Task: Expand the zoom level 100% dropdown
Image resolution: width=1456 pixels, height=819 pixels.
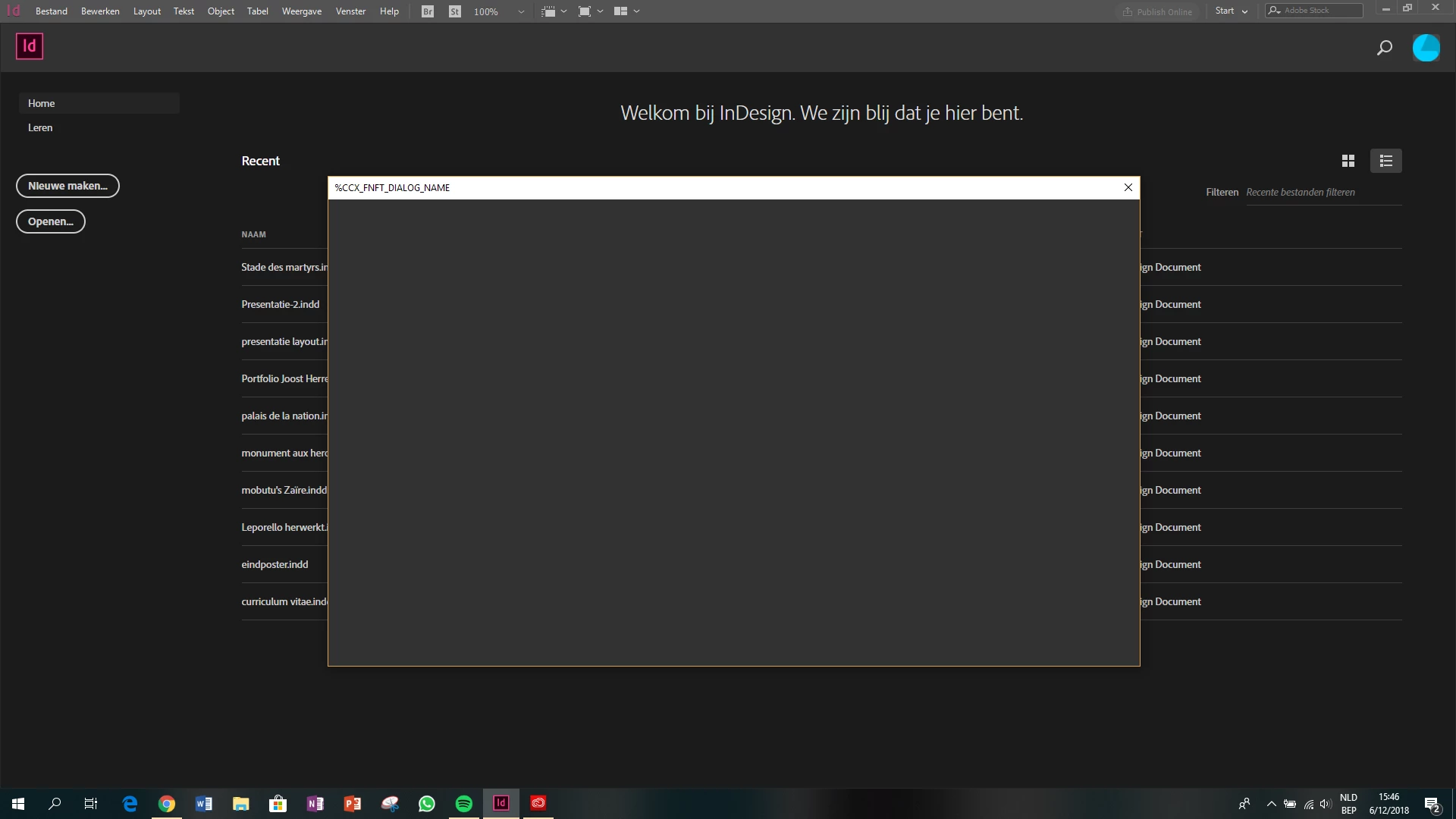Action: click(521, 11)
